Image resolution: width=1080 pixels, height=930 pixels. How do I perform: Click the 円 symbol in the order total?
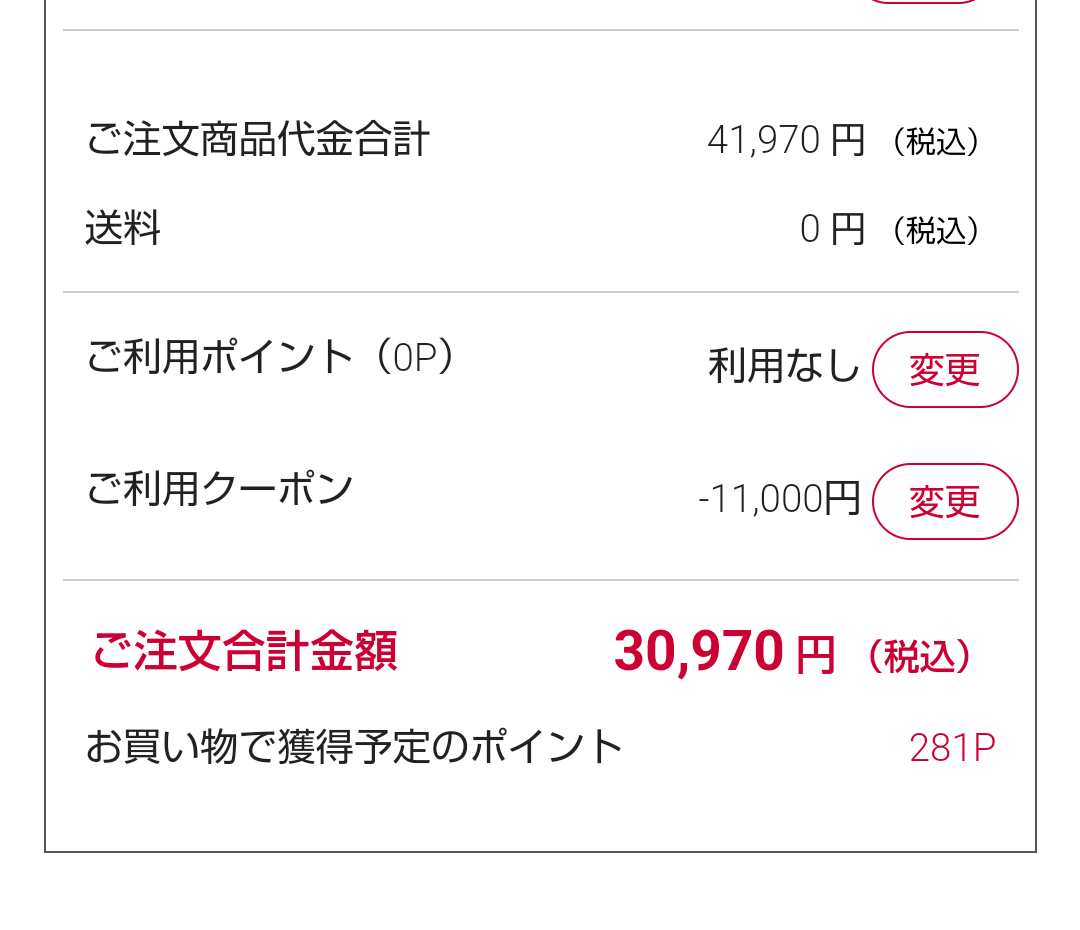(815, 656)
